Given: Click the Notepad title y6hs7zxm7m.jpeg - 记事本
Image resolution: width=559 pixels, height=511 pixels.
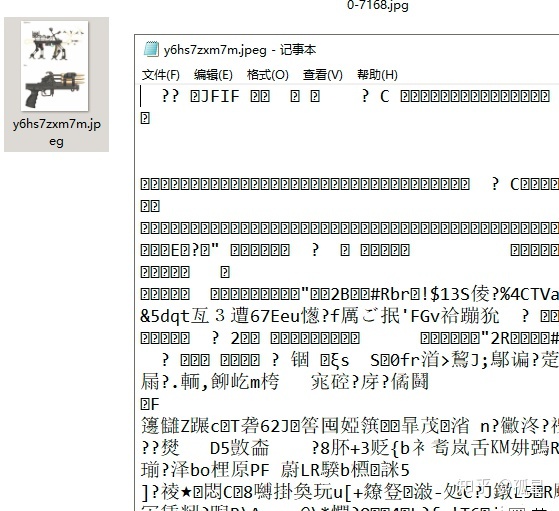Looking at the screenshot, I should pos(240,50).
